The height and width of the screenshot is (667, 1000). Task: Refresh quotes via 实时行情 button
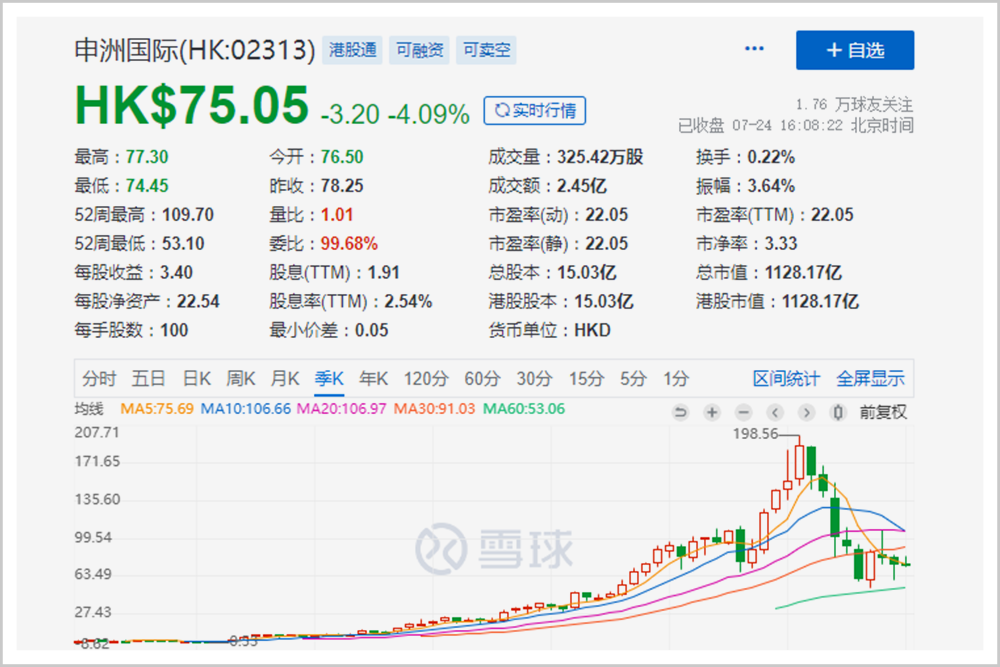(534, 111)
